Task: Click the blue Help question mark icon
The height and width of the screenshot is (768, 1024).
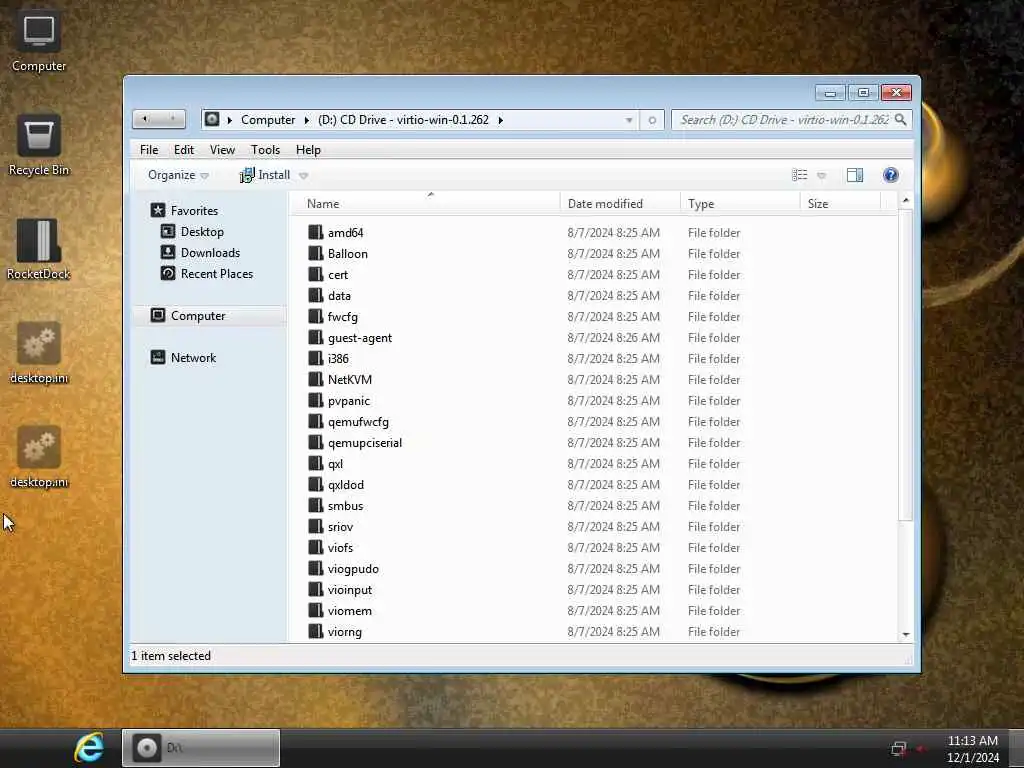Action: coord(891,175)
